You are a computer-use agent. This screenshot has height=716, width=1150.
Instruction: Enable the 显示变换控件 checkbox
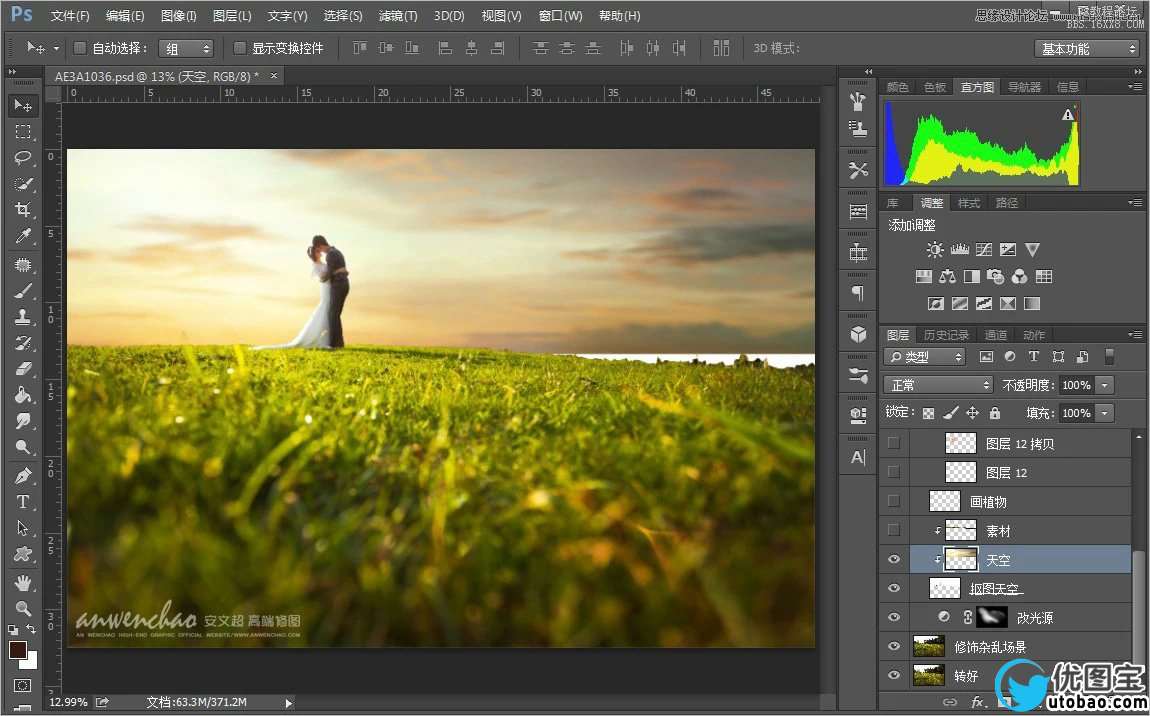(x=239, y=48)
